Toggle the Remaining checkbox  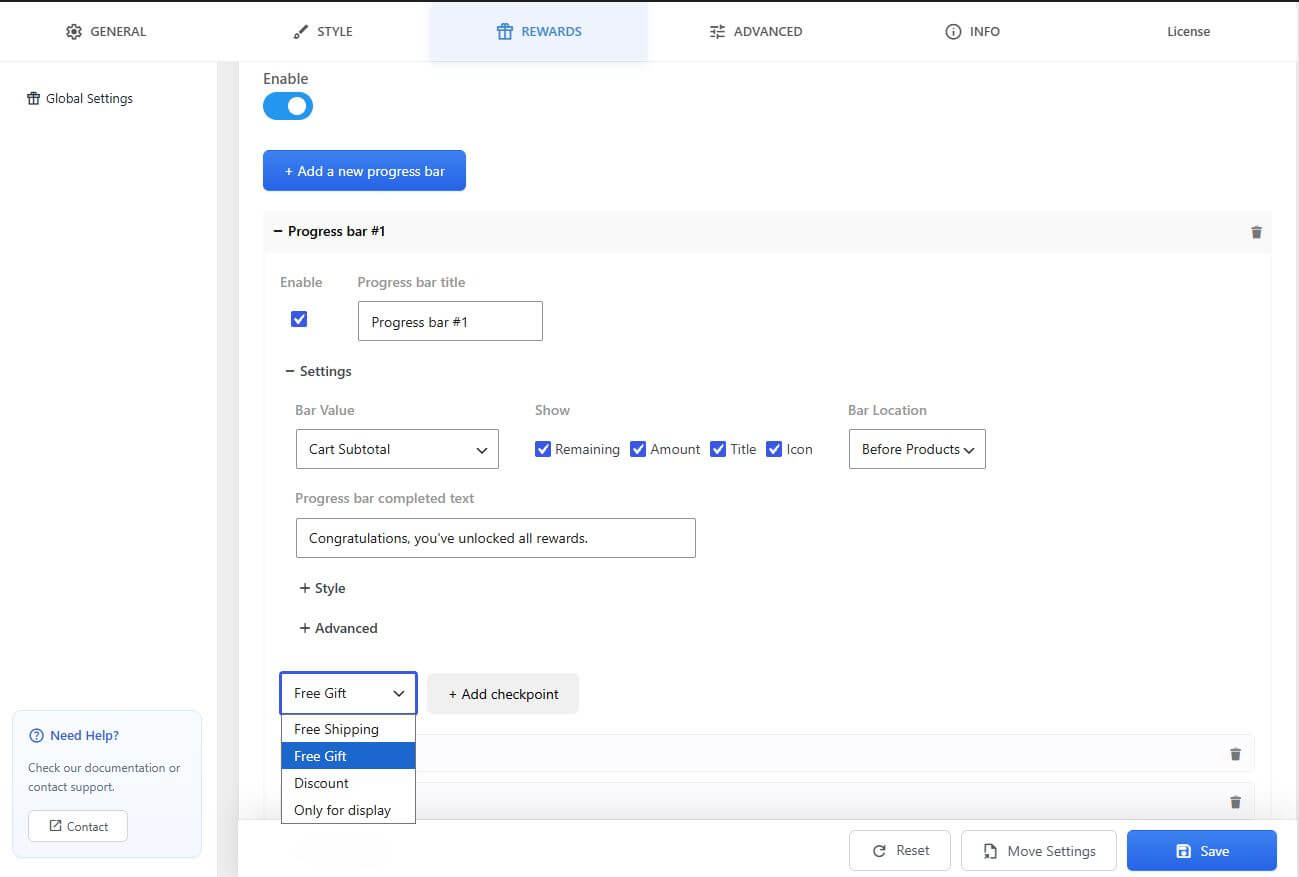pos(543,449)
